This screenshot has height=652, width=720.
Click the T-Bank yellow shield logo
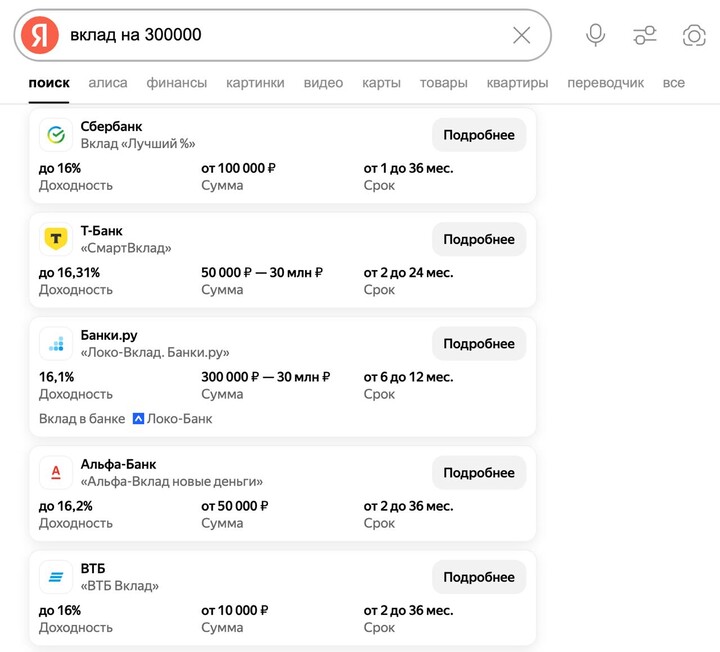[x=56, y=239]
